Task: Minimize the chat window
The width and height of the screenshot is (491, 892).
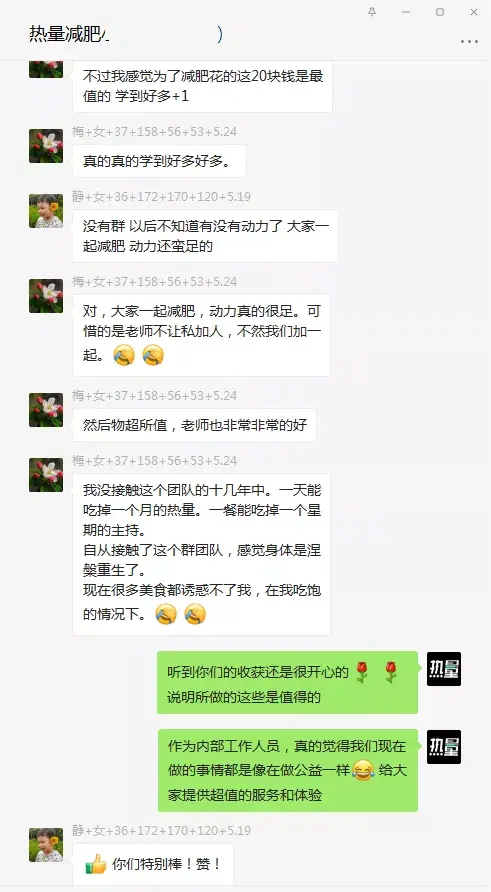Action: [406, 12]
